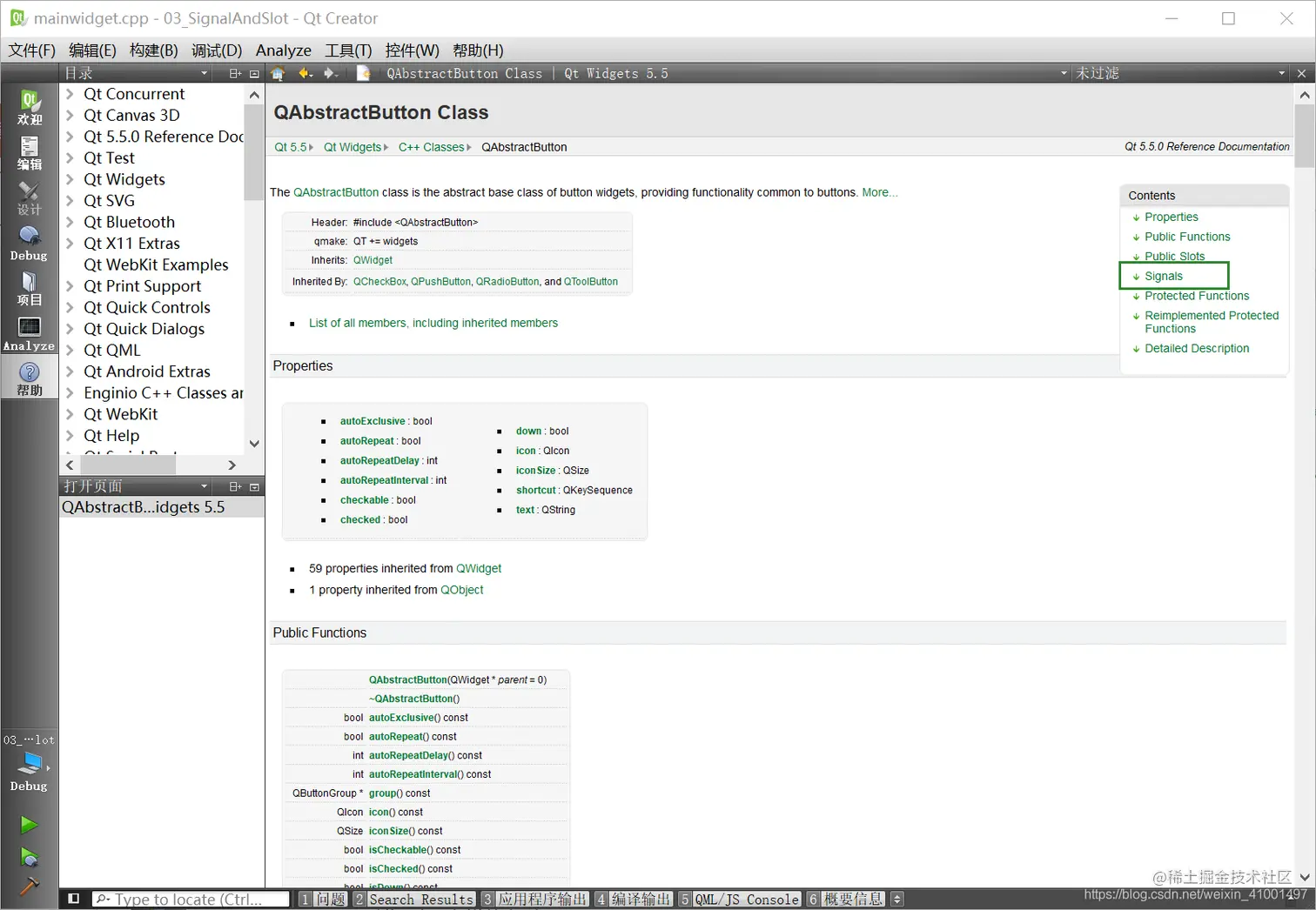The height and width of the screenshot is (910, 1316).
Task: Switch to Analyze mode in sidebar
Action: click(29, 333)
